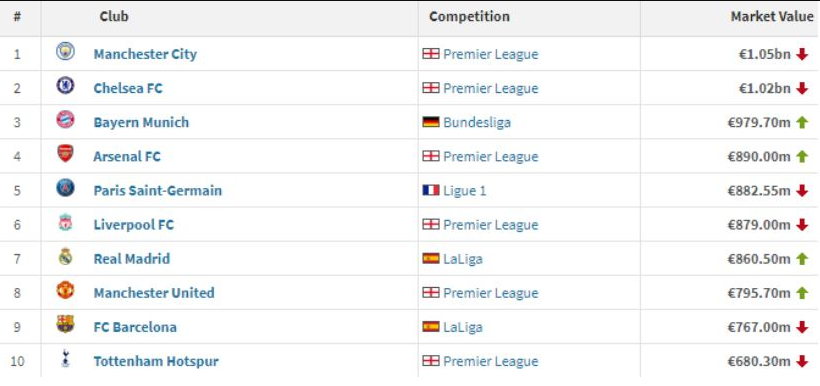820x386 pixels.
Task: Click the Chelsea FC club crest
Action: click(65, 86)
